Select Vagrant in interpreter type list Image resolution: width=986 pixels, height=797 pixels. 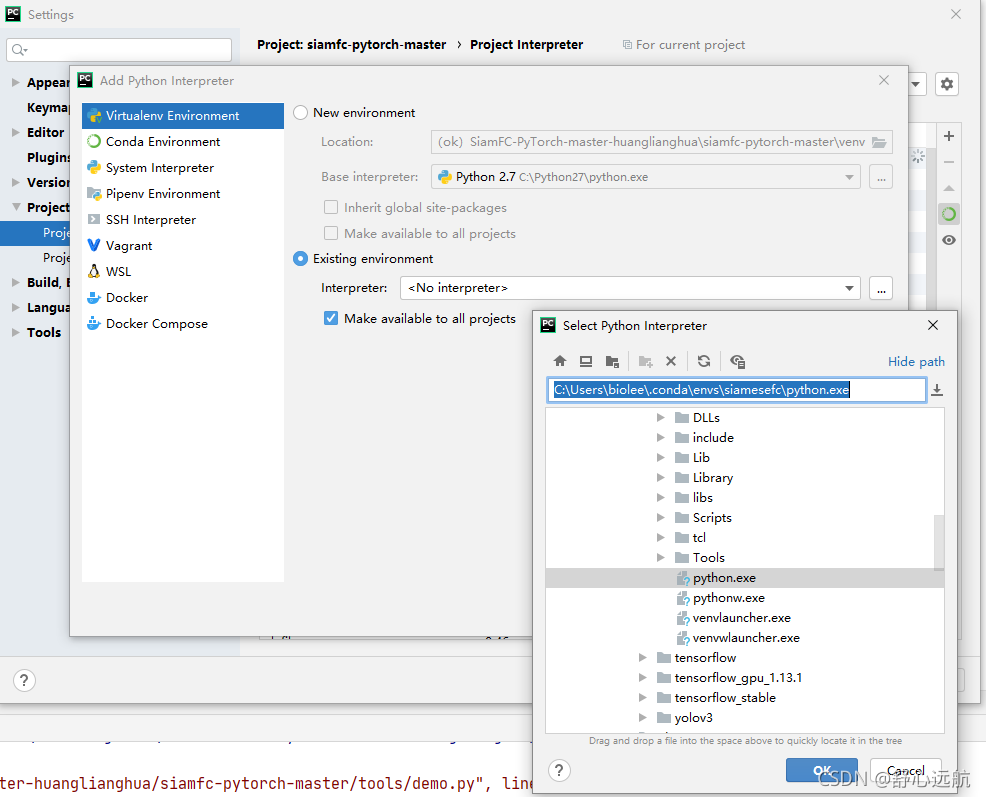[x=183, y=245]
